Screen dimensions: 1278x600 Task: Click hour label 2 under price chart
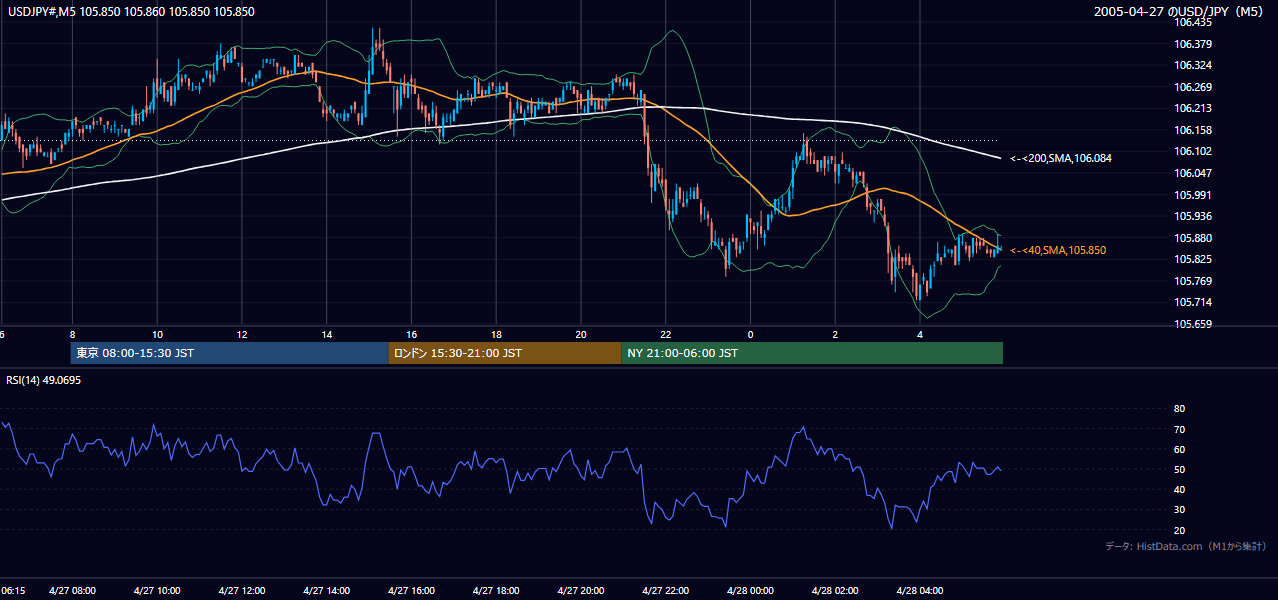[x=835, y=335]
